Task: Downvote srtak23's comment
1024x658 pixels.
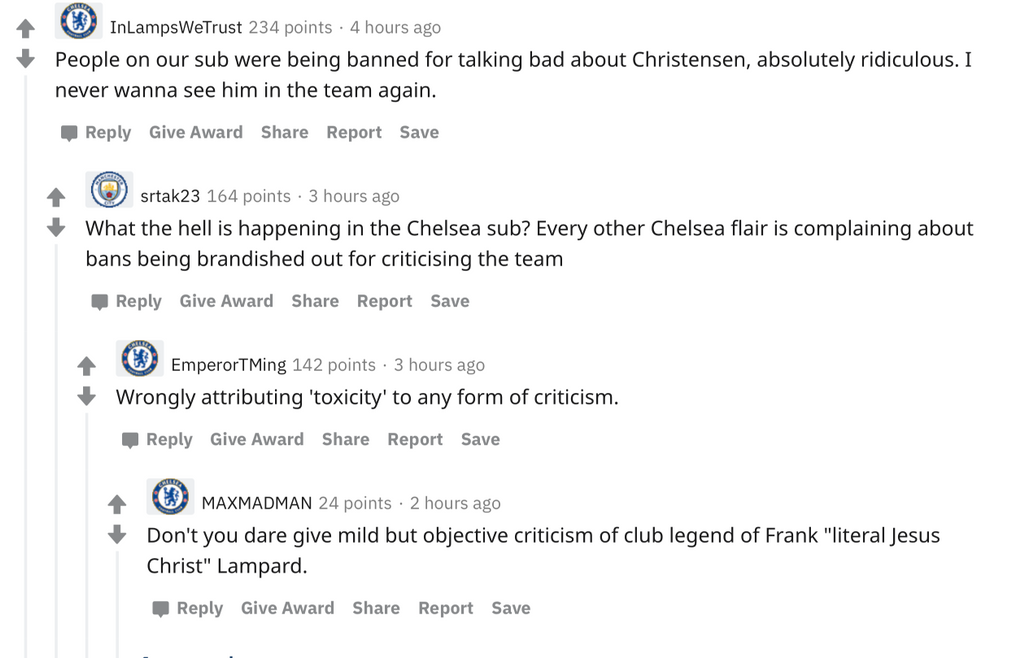Action: [56, 228]
